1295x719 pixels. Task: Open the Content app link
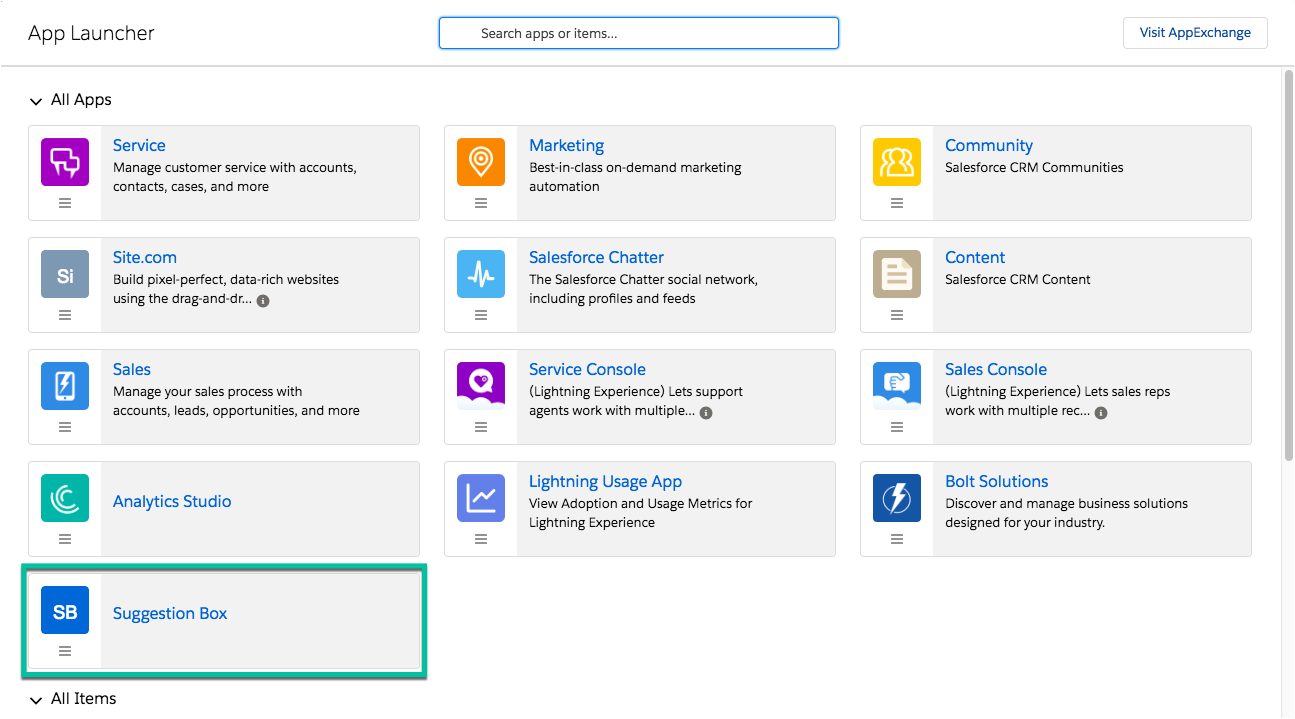tap(975, 257)
